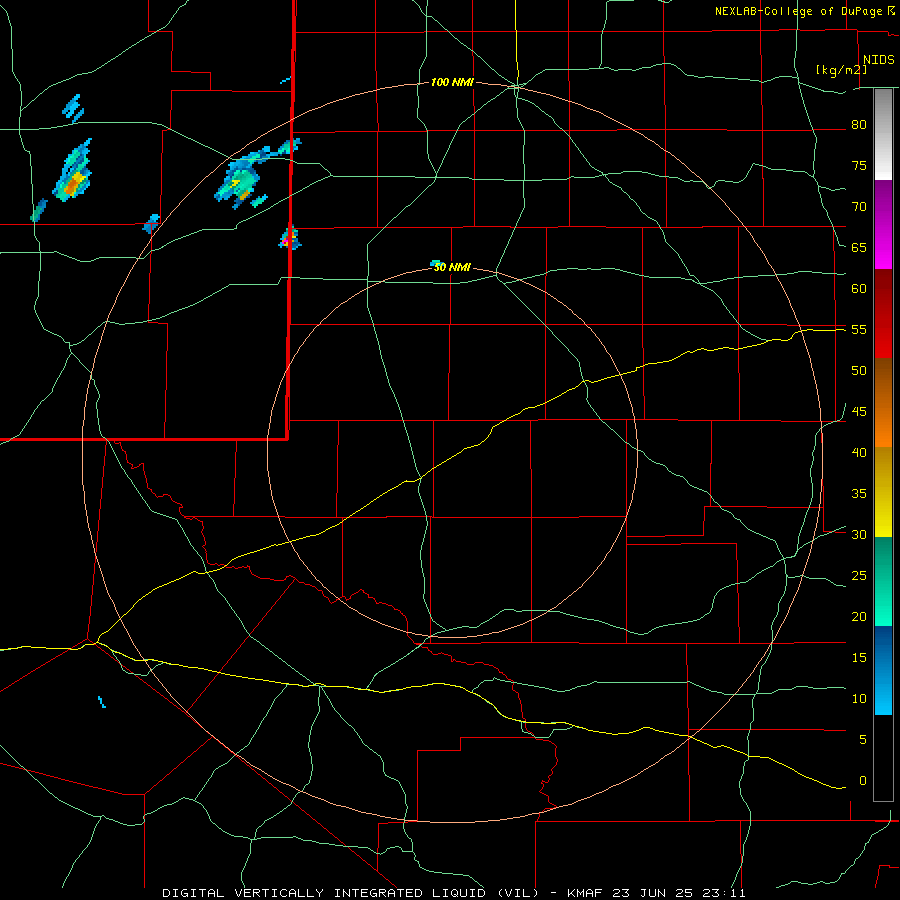This screenshot has width=900, height=900.
Task: Click the 50 value on the color scale
Action: click(x=859, y=371)
